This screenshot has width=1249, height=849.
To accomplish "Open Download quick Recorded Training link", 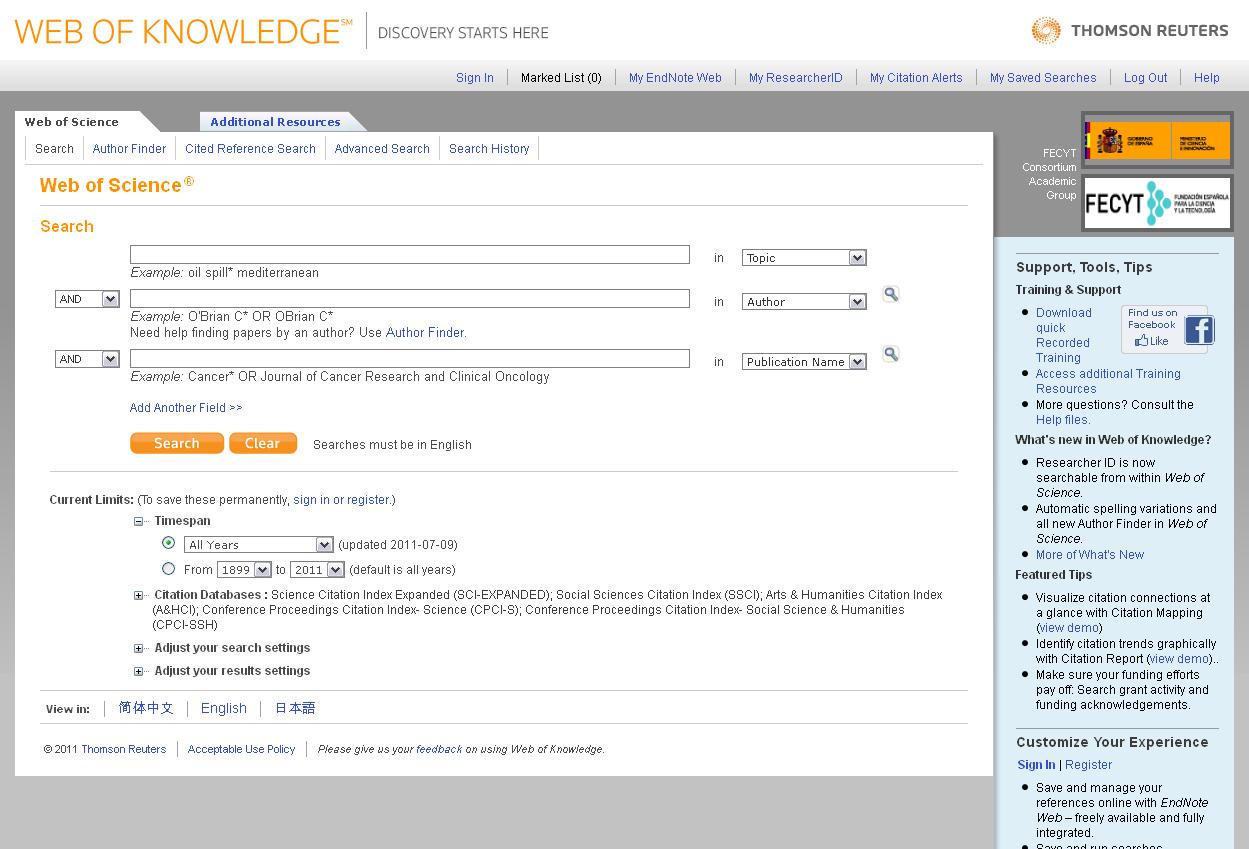I will coord(1064,336).
